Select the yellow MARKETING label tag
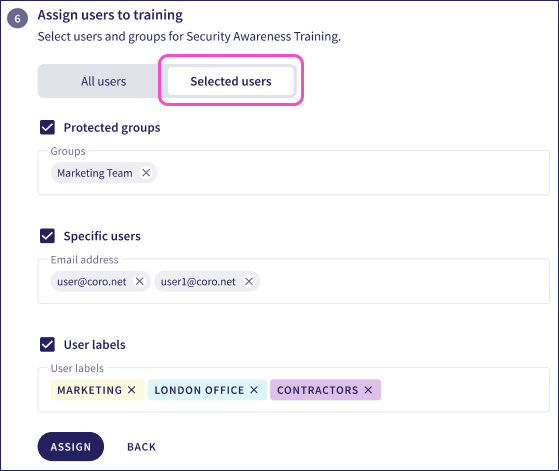The width and height of the screenshot is (559, 471). point(97,390)
